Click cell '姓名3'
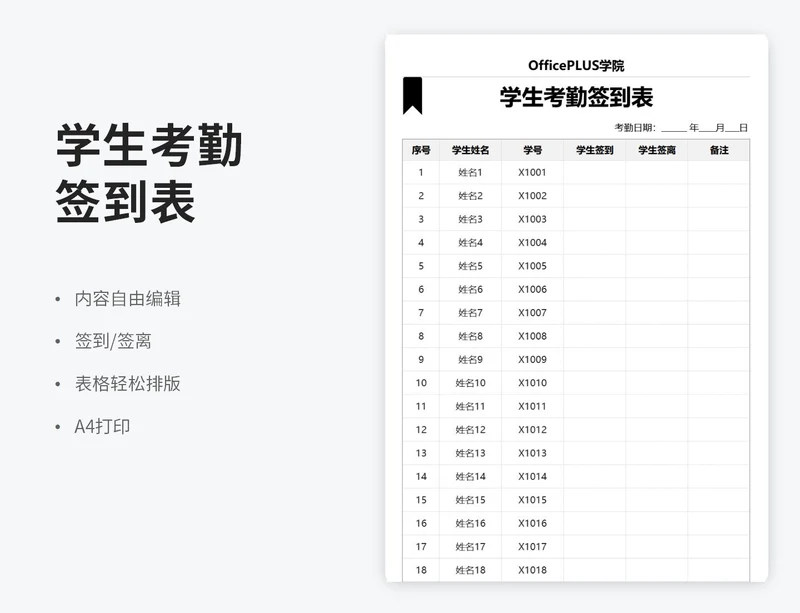Screen dimensions: 800x613 tap(470, 219)
